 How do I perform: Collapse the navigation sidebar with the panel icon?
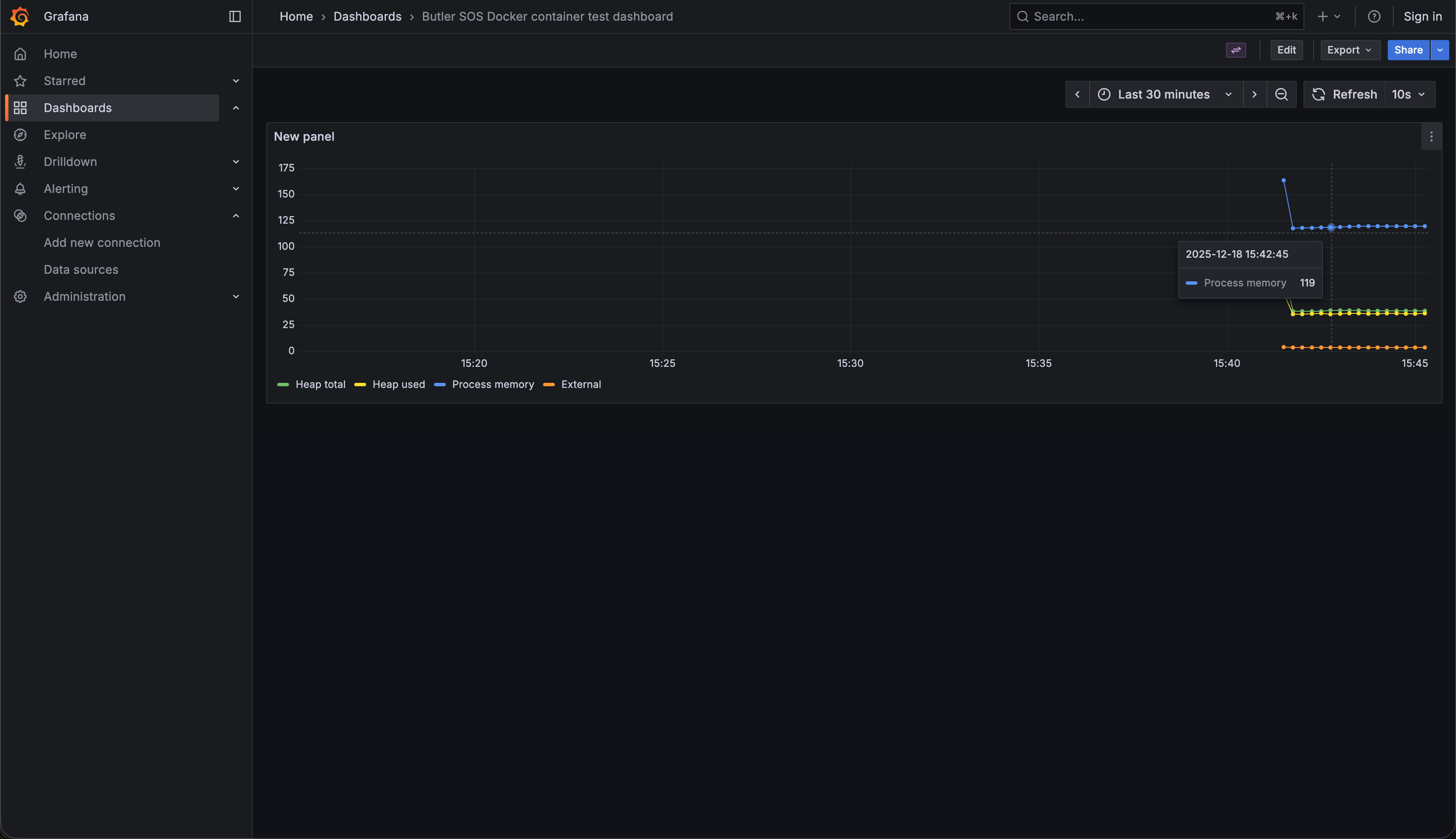pos(234,16)
